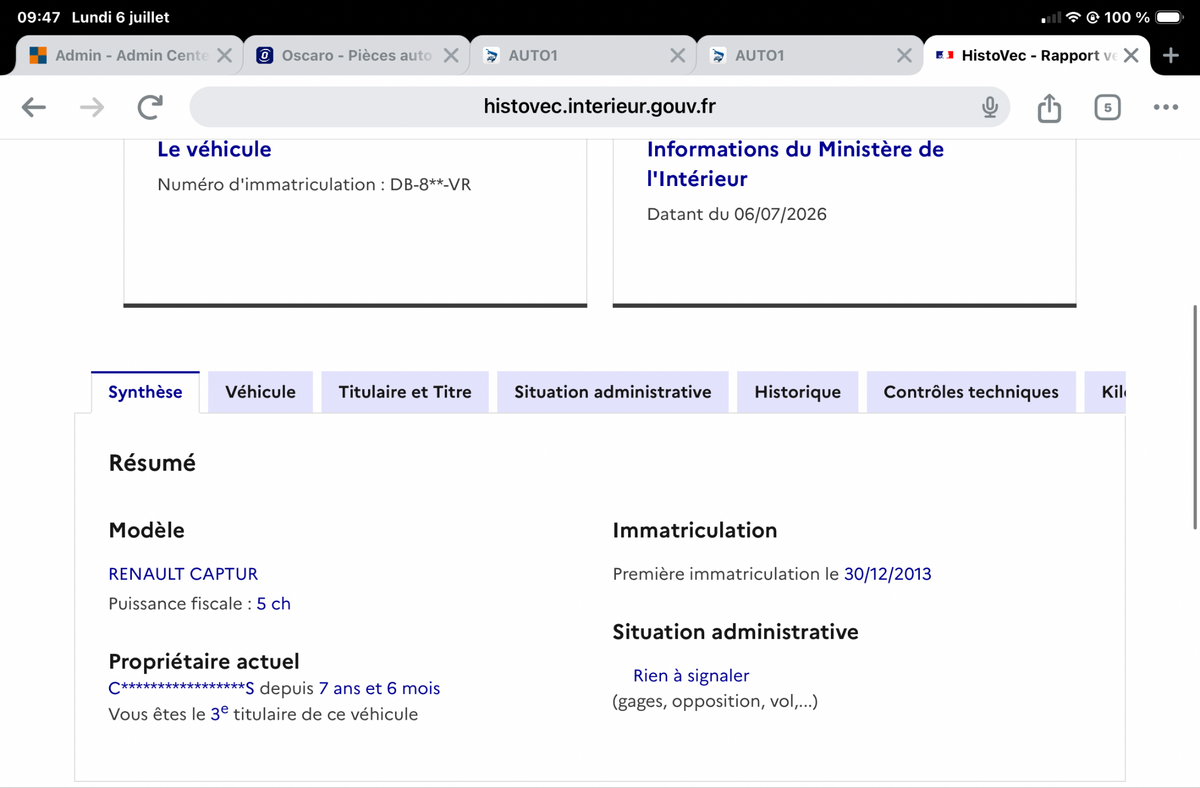Screen dimensions: 1200x788
Task: Tap the microphone icon in address bar
Action: coord(990,107)
